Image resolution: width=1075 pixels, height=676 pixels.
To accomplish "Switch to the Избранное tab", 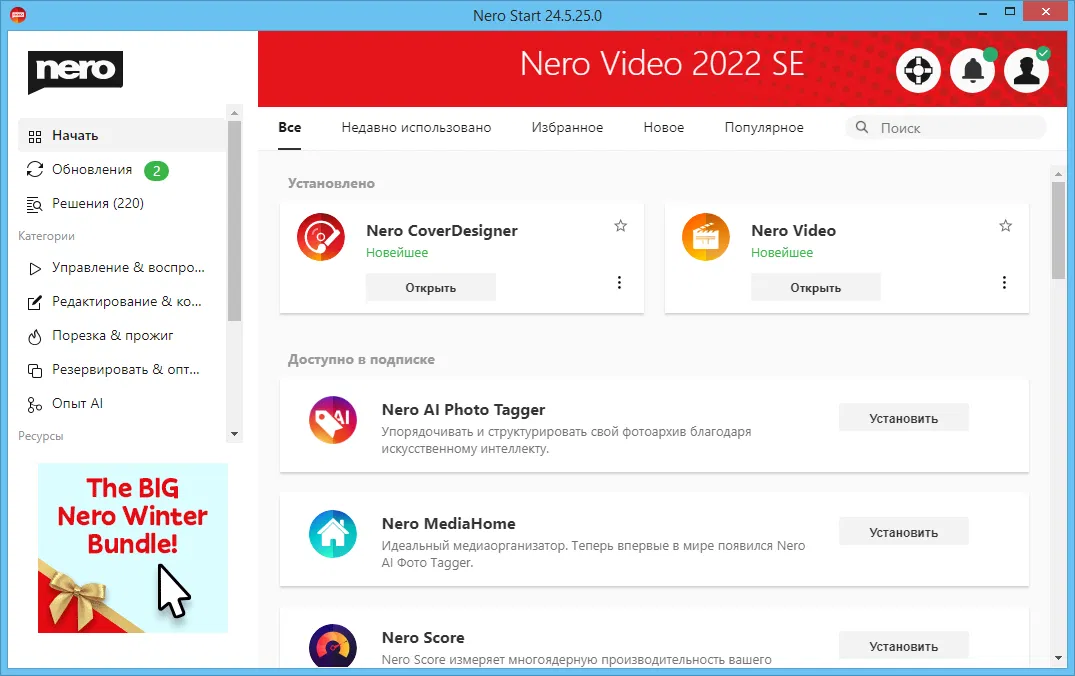I will pyautogui.click(x=567, y=128).
